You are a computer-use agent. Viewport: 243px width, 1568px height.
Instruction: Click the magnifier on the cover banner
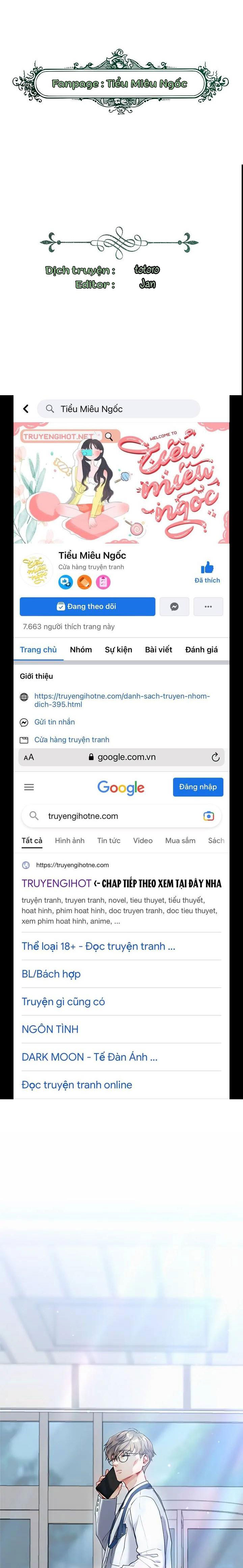click(109, 436)
